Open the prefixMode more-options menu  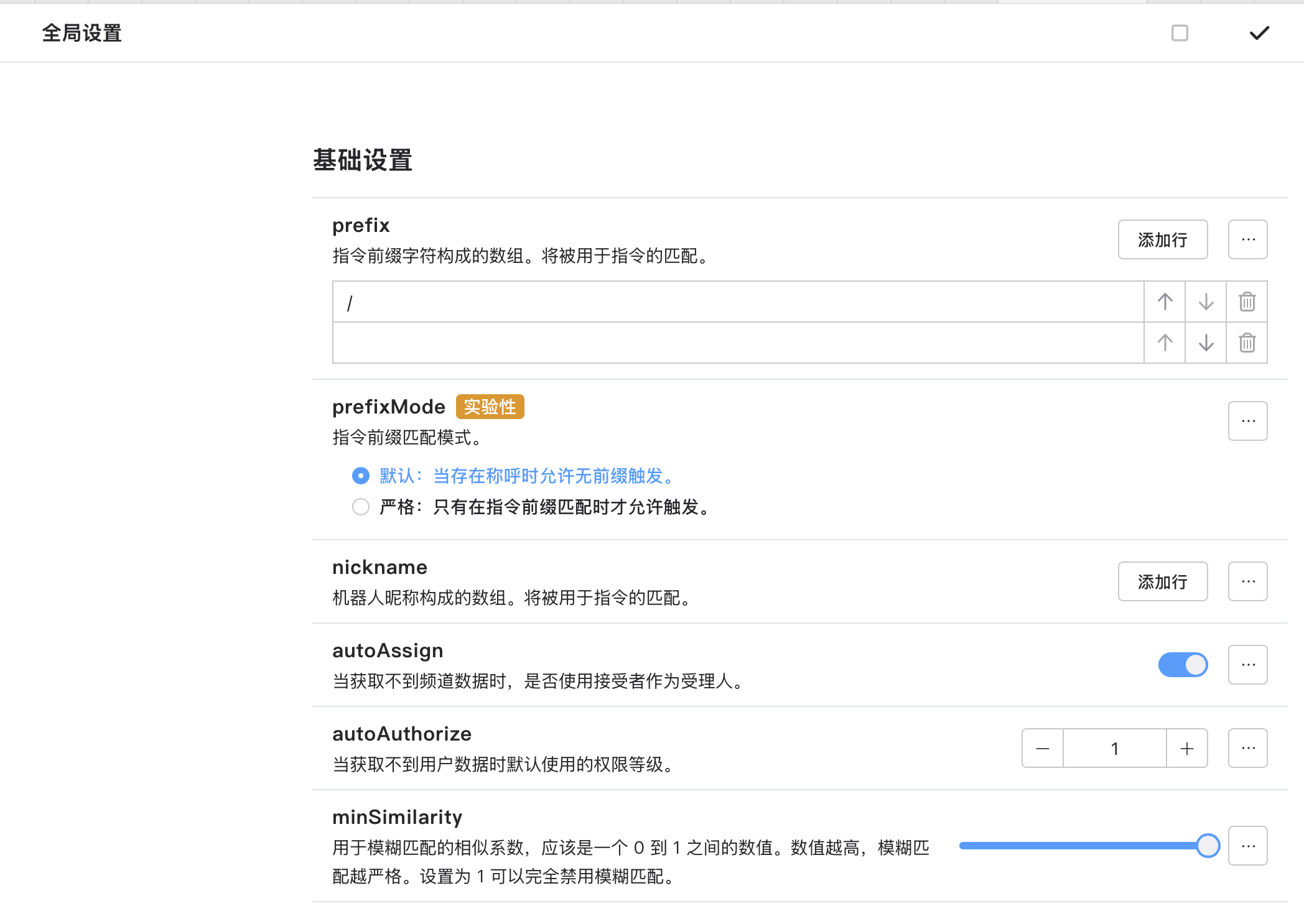click(1248, 421)
